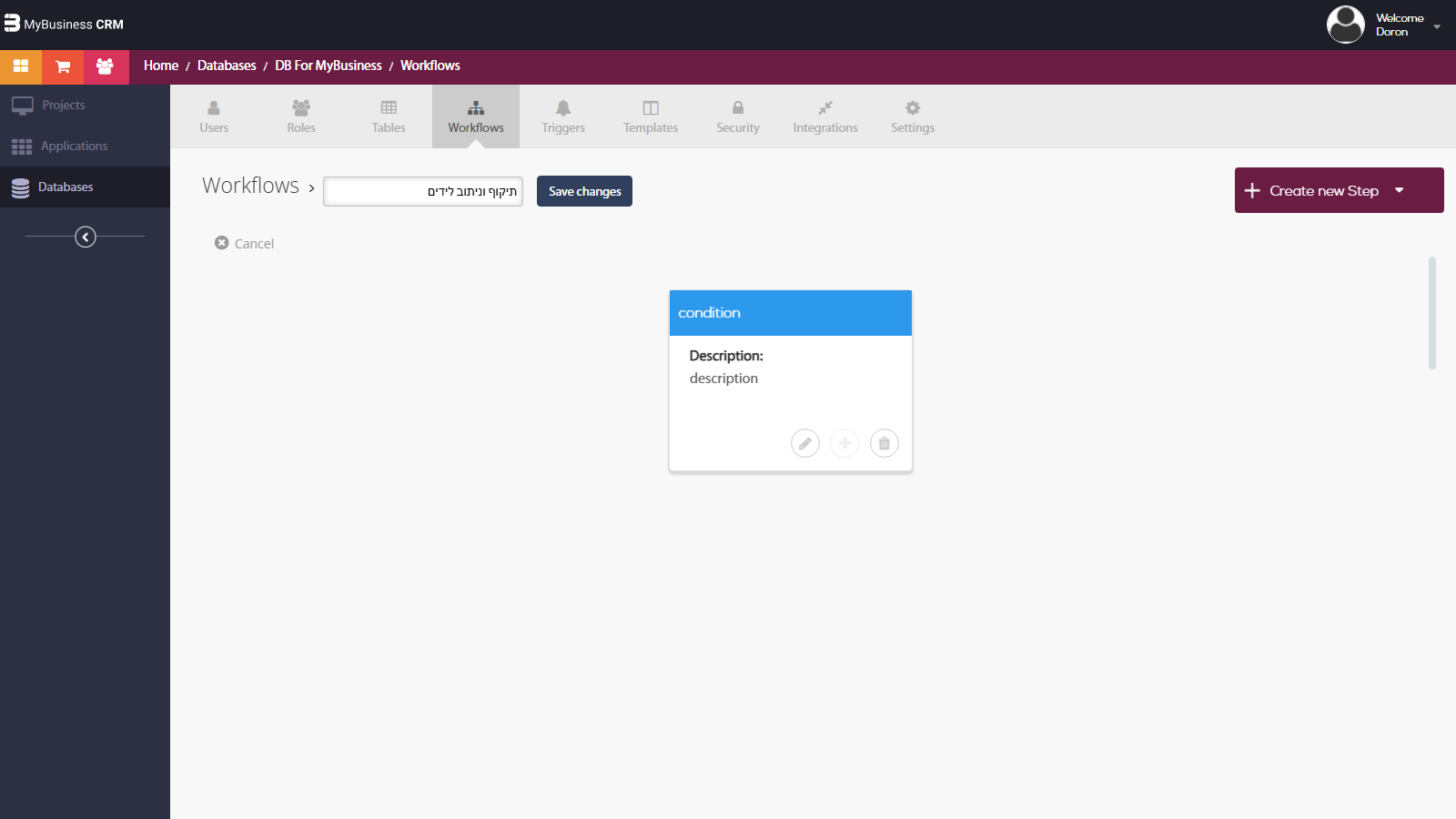Click the 'description' text in the condition card
Image resolution: width=1456 pixels, height=819 pixels.
click(x=723, y=379)
